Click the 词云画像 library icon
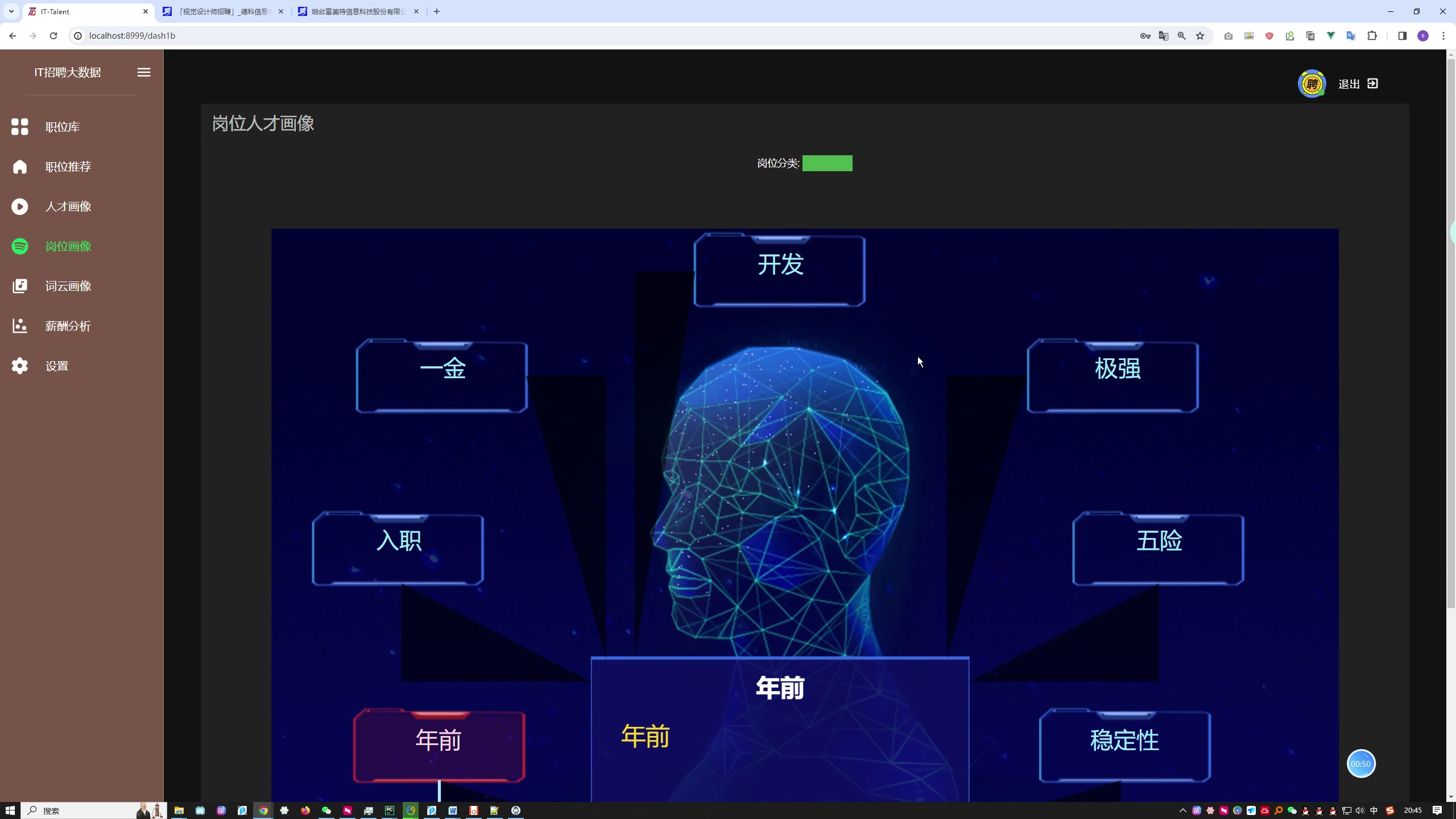Viewport: 1456px width, 819px height. (19, 286)
